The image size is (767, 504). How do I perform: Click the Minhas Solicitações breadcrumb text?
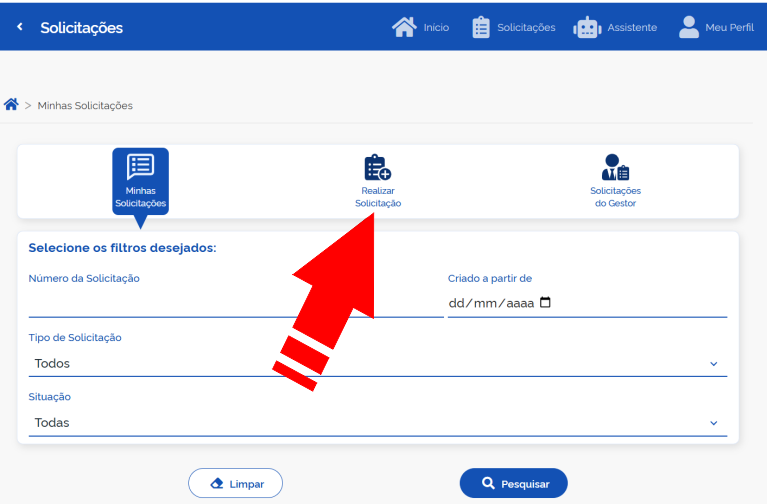[85, 105]
